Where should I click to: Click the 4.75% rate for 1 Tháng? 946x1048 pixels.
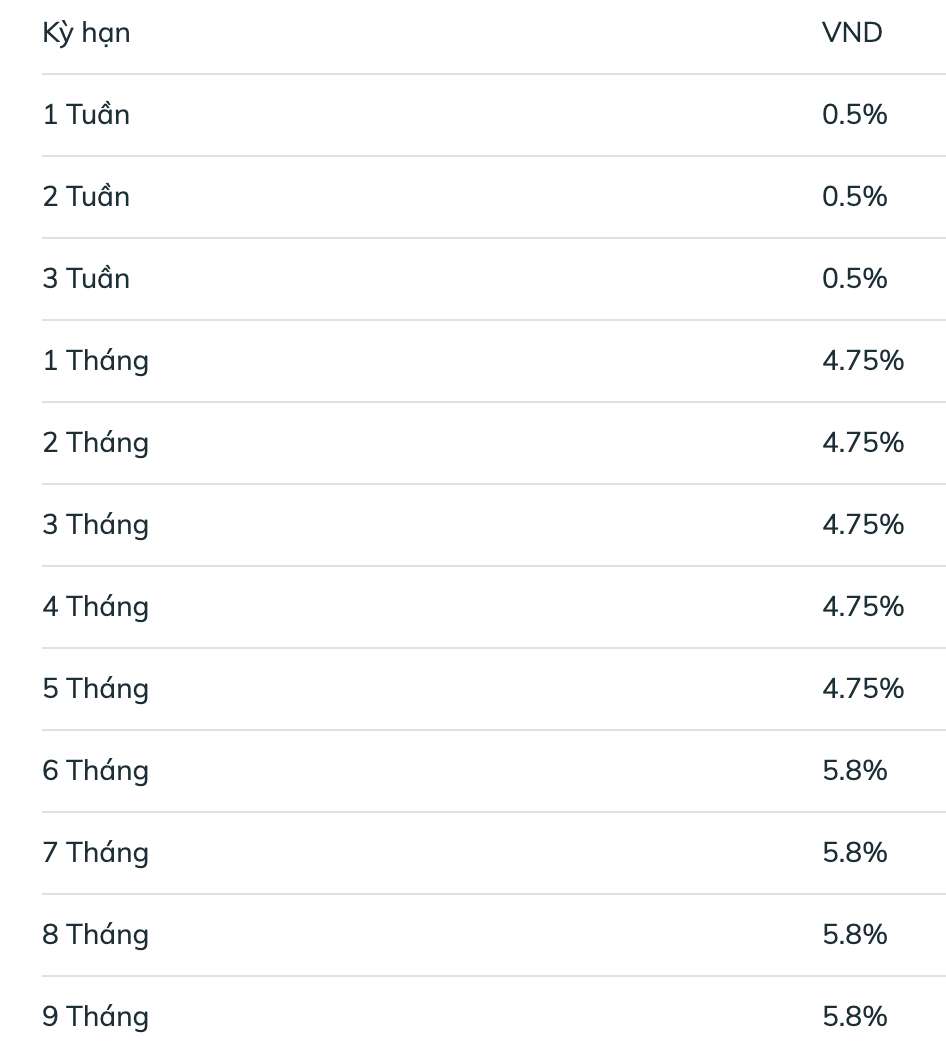[x=862, y=361]
